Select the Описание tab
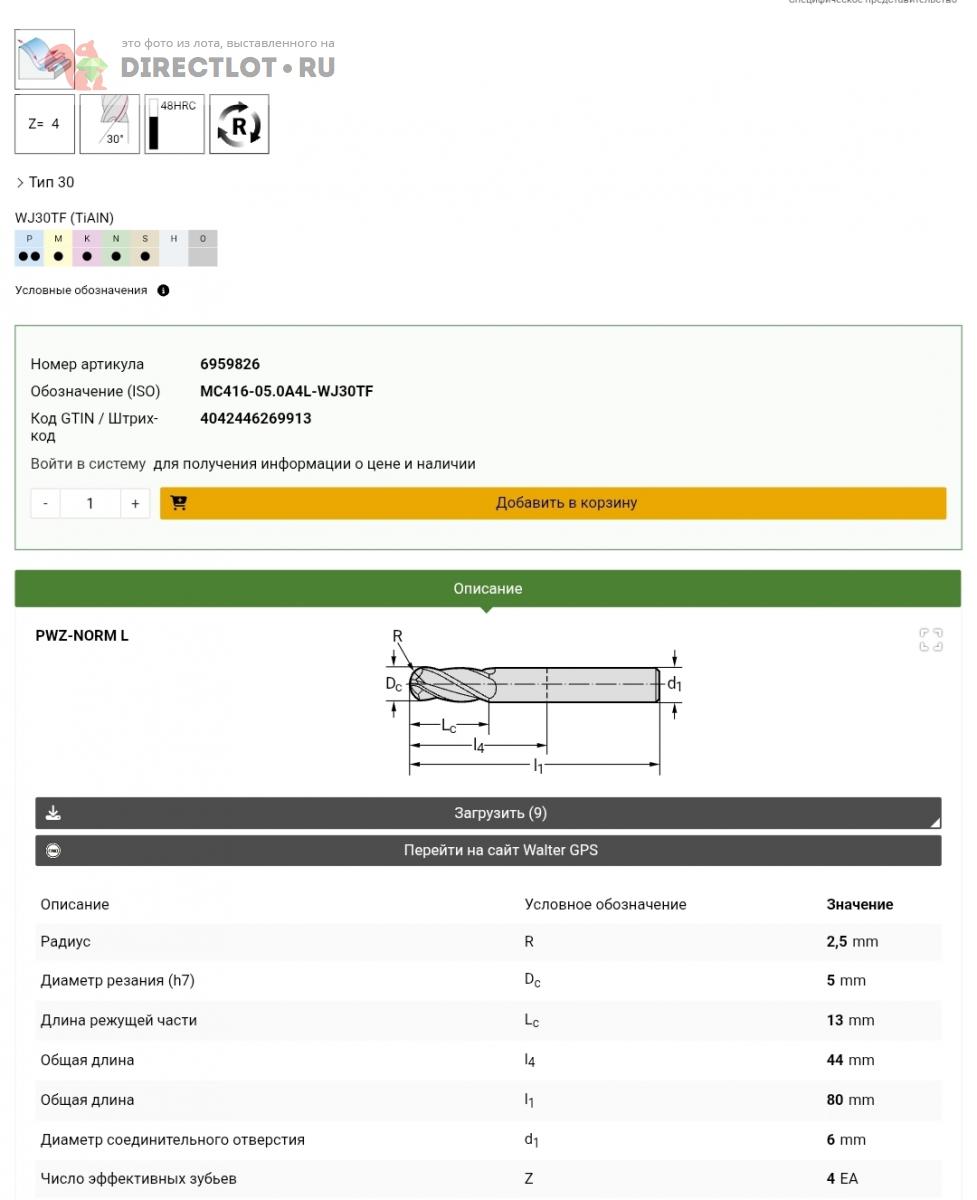The width and height of the screenshot is (977, 1200). (488, 589)
